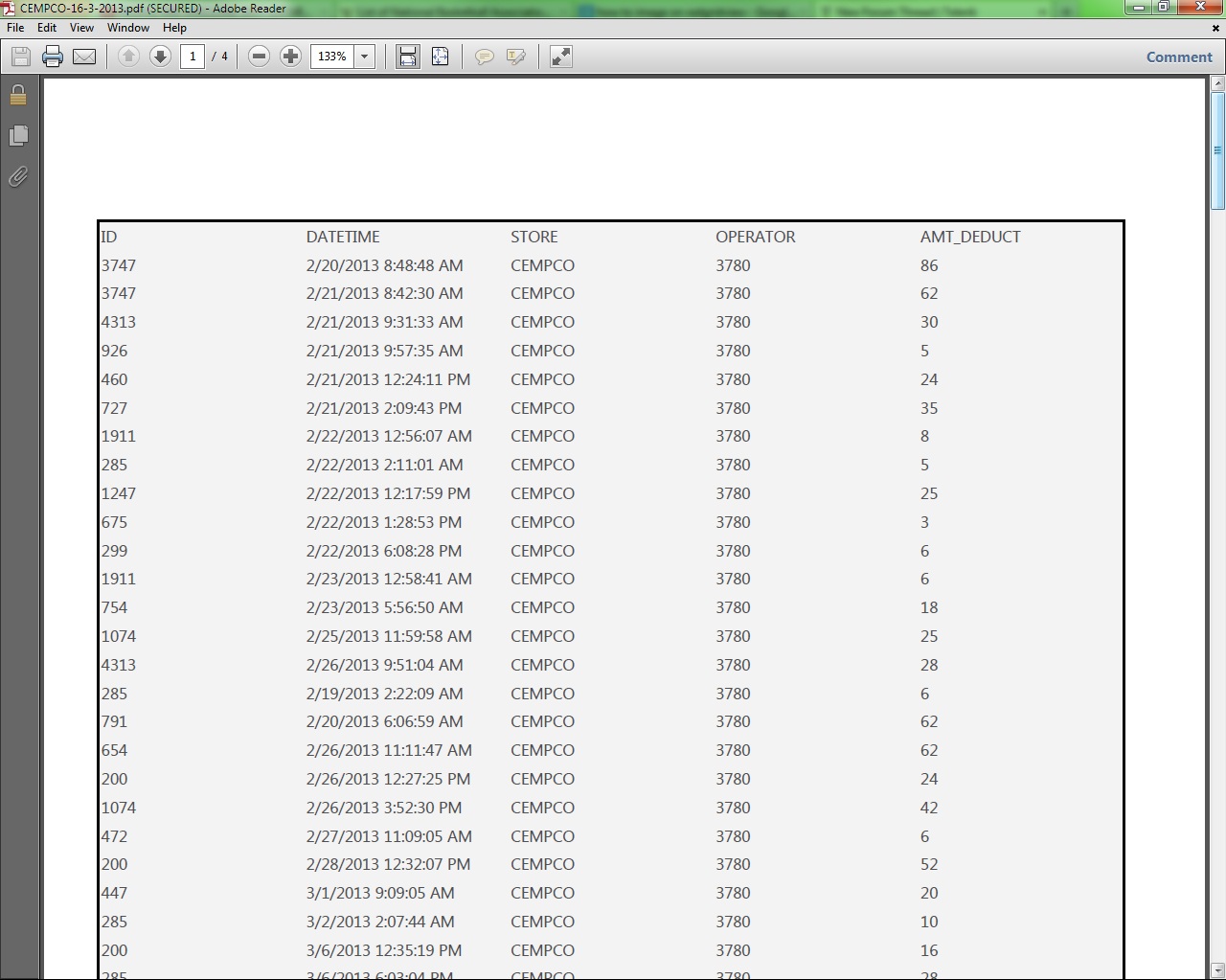Click the datetime 3/2/2013 2:07:44 AM

click(380, 922)
